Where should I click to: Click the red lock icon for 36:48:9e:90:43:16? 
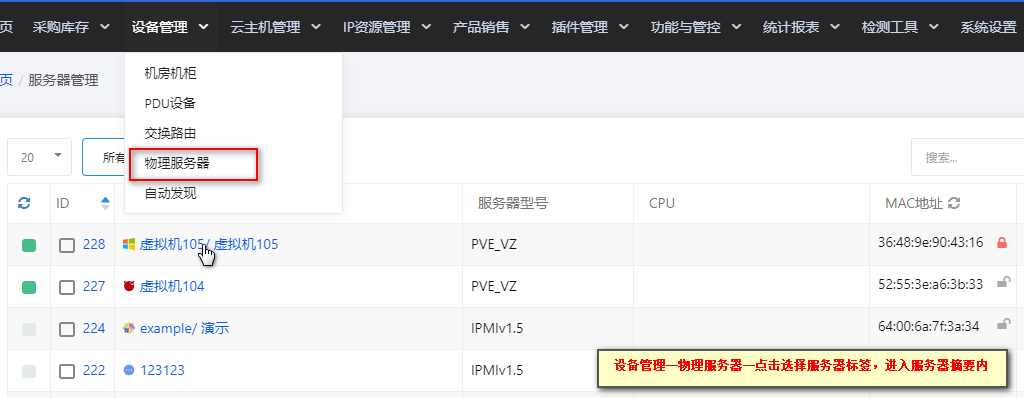tap(1002, 242)
